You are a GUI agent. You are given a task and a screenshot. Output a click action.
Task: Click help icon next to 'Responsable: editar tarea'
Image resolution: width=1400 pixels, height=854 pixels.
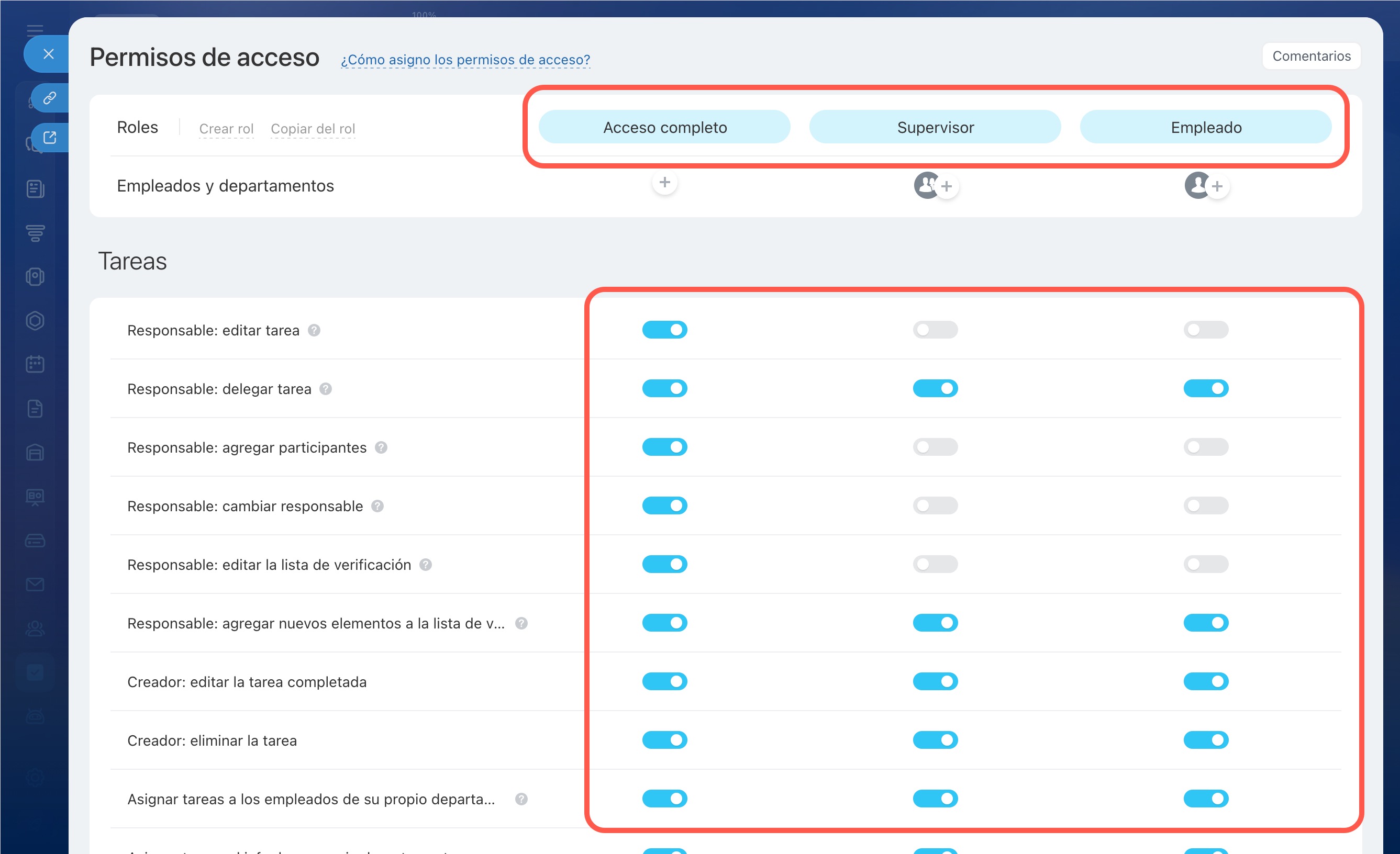tap(314, 331)
